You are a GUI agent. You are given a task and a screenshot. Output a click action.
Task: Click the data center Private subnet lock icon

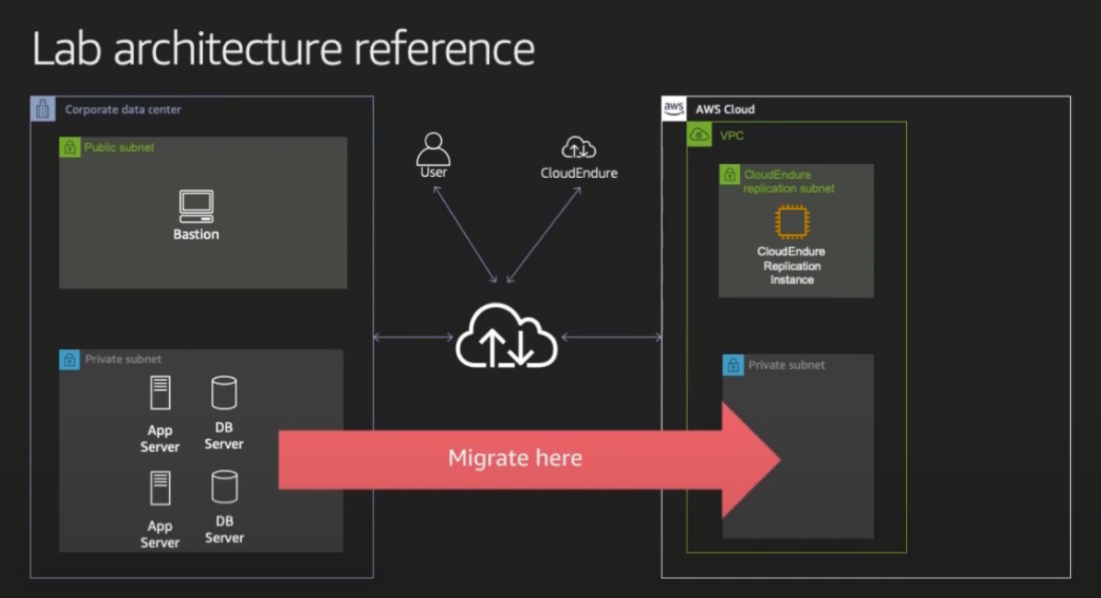(x=70, y=359)
